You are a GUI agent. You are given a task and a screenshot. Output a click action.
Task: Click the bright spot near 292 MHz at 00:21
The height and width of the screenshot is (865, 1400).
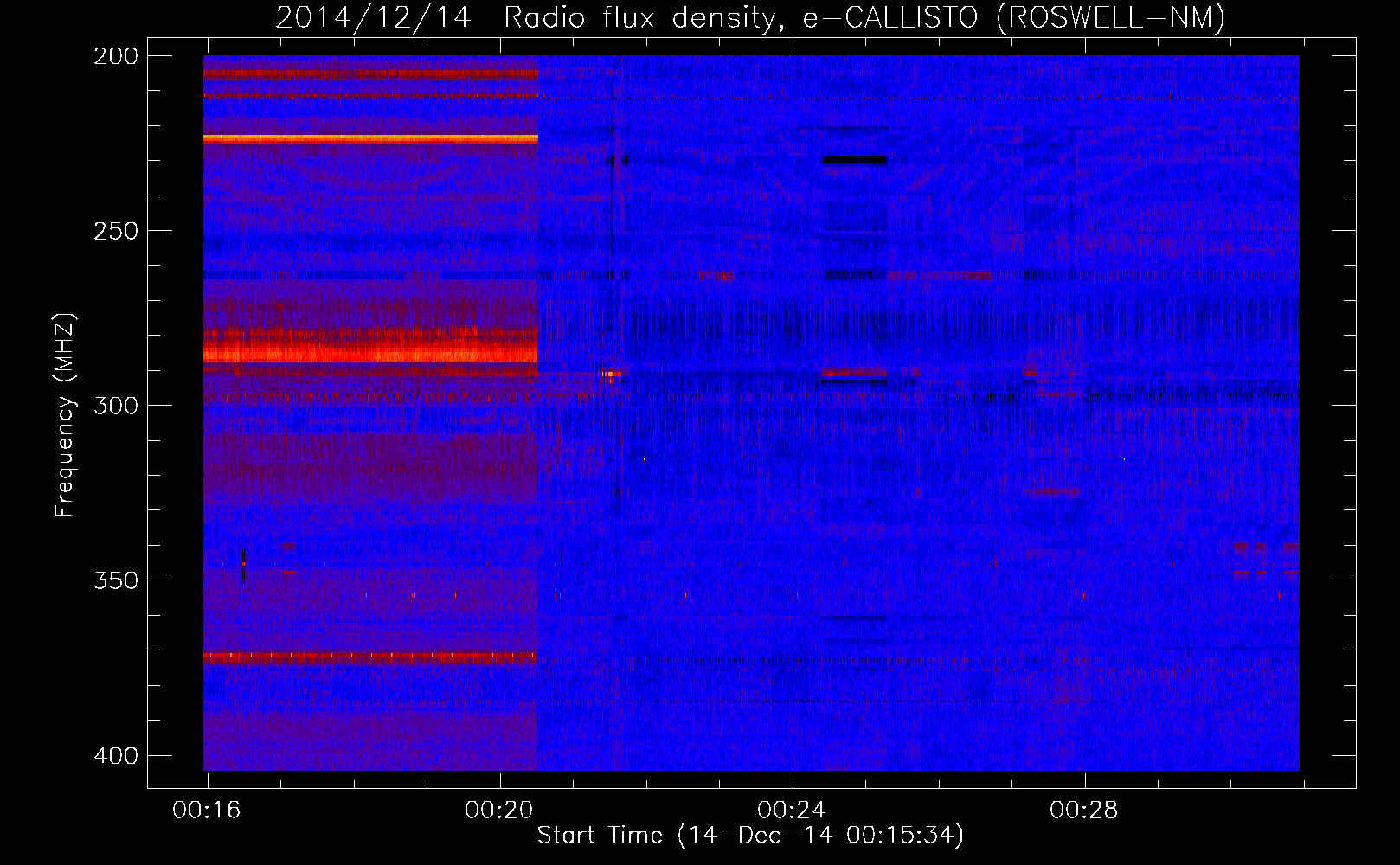(611, 375)
